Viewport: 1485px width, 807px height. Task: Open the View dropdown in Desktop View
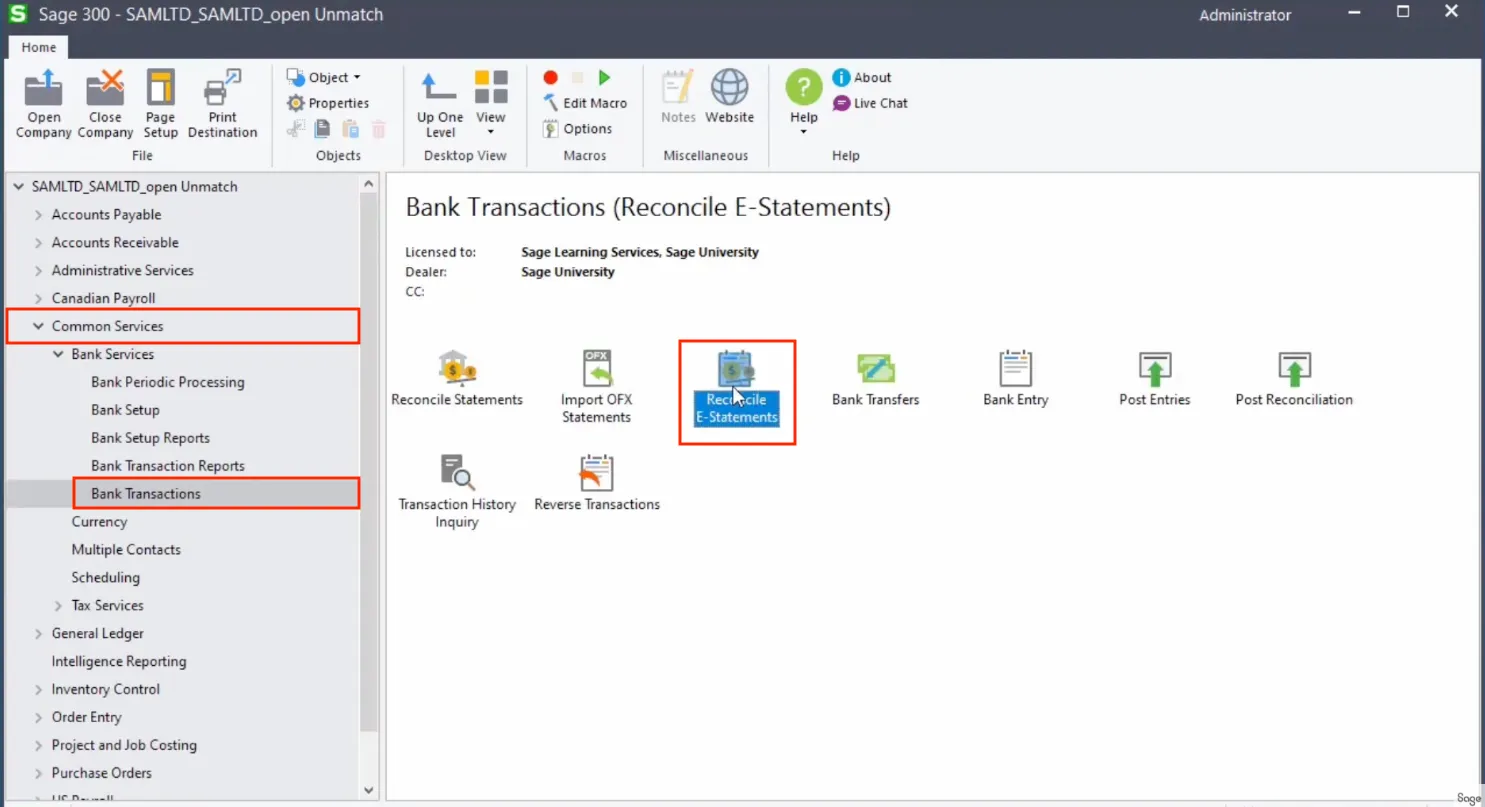491,104
